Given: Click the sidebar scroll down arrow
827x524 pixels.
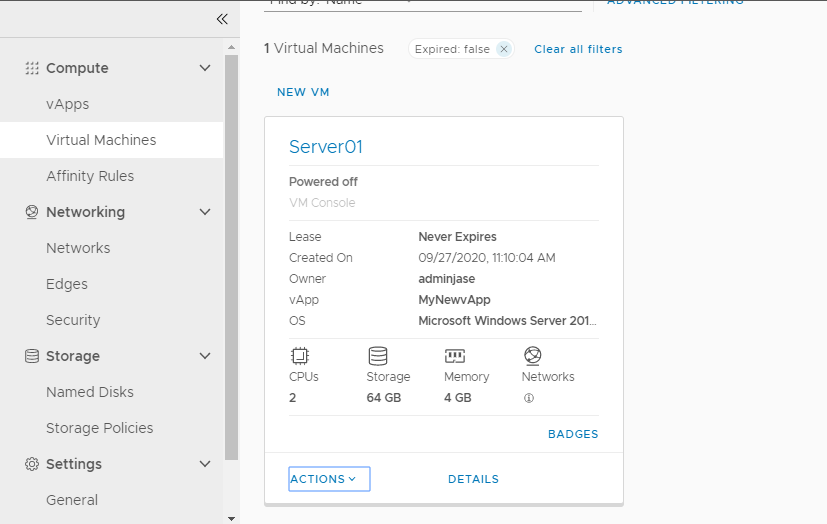Looking at the screenshot, I should tap(231, 519).
